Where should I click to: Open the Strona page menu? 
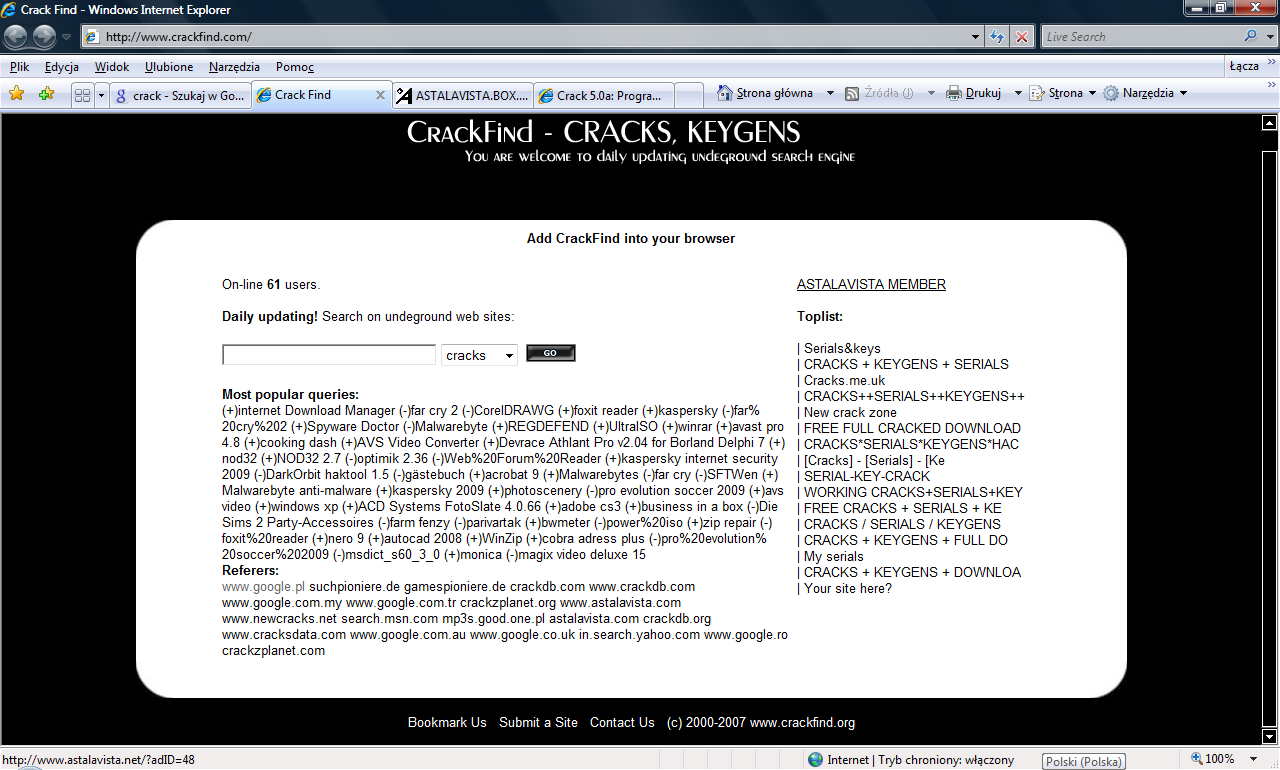point(1063,93)
